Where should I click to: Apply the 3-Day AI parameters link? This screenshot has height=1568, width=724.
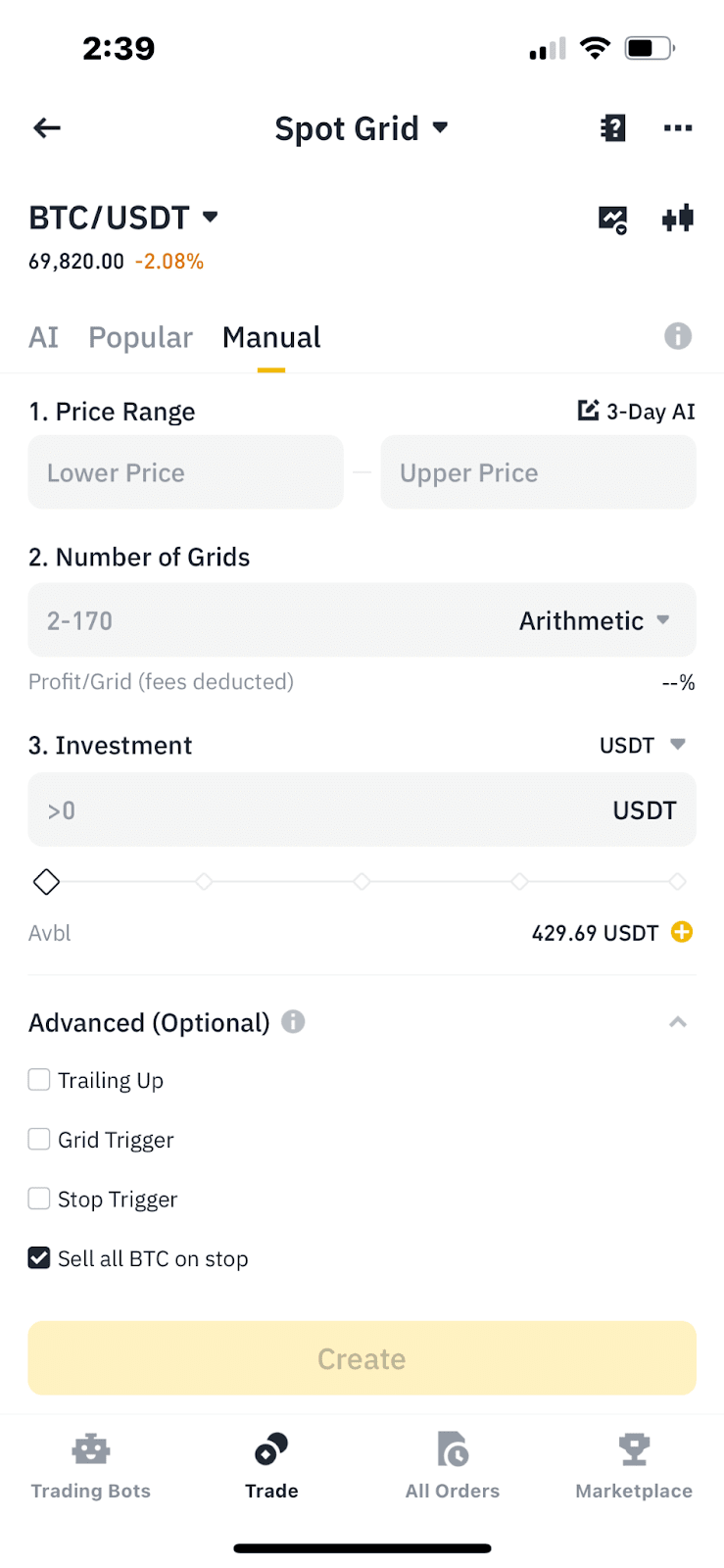point(637,412)
